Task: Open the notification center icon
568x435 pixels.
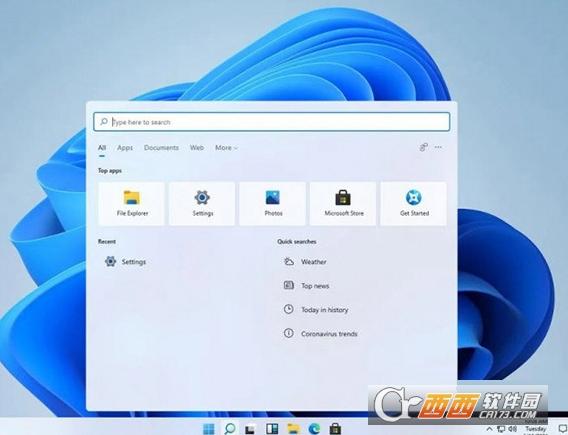Action: coord(563,429)
